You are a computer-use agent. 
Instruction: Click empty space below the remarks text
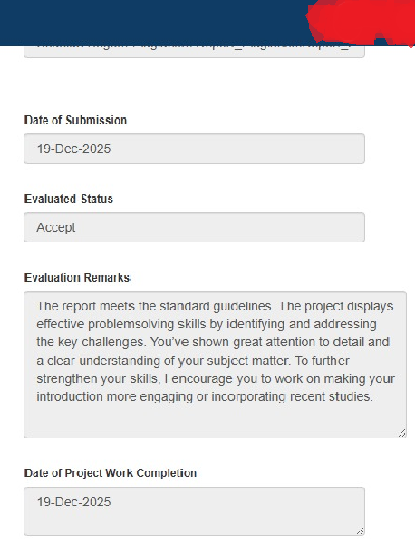(x=215, y=421)
